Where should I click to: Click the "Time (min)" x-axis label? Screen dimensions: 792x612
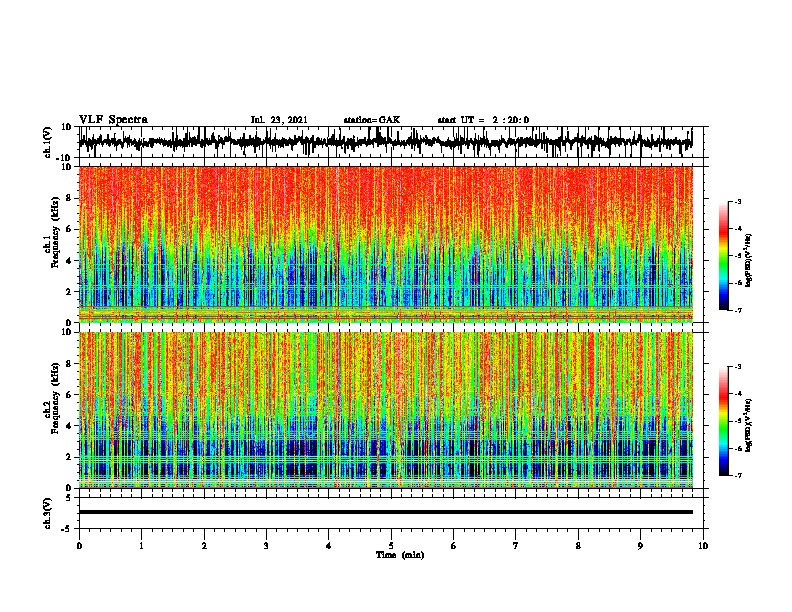400,555
